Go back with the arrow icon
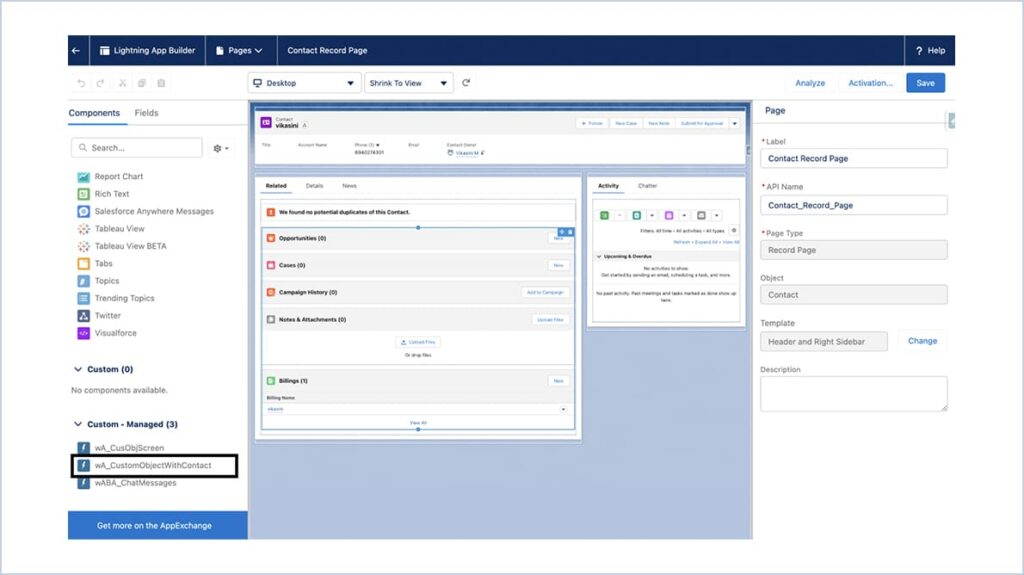Image resolution: width=1024 pixels, height=575 pixels. point(76,50)
